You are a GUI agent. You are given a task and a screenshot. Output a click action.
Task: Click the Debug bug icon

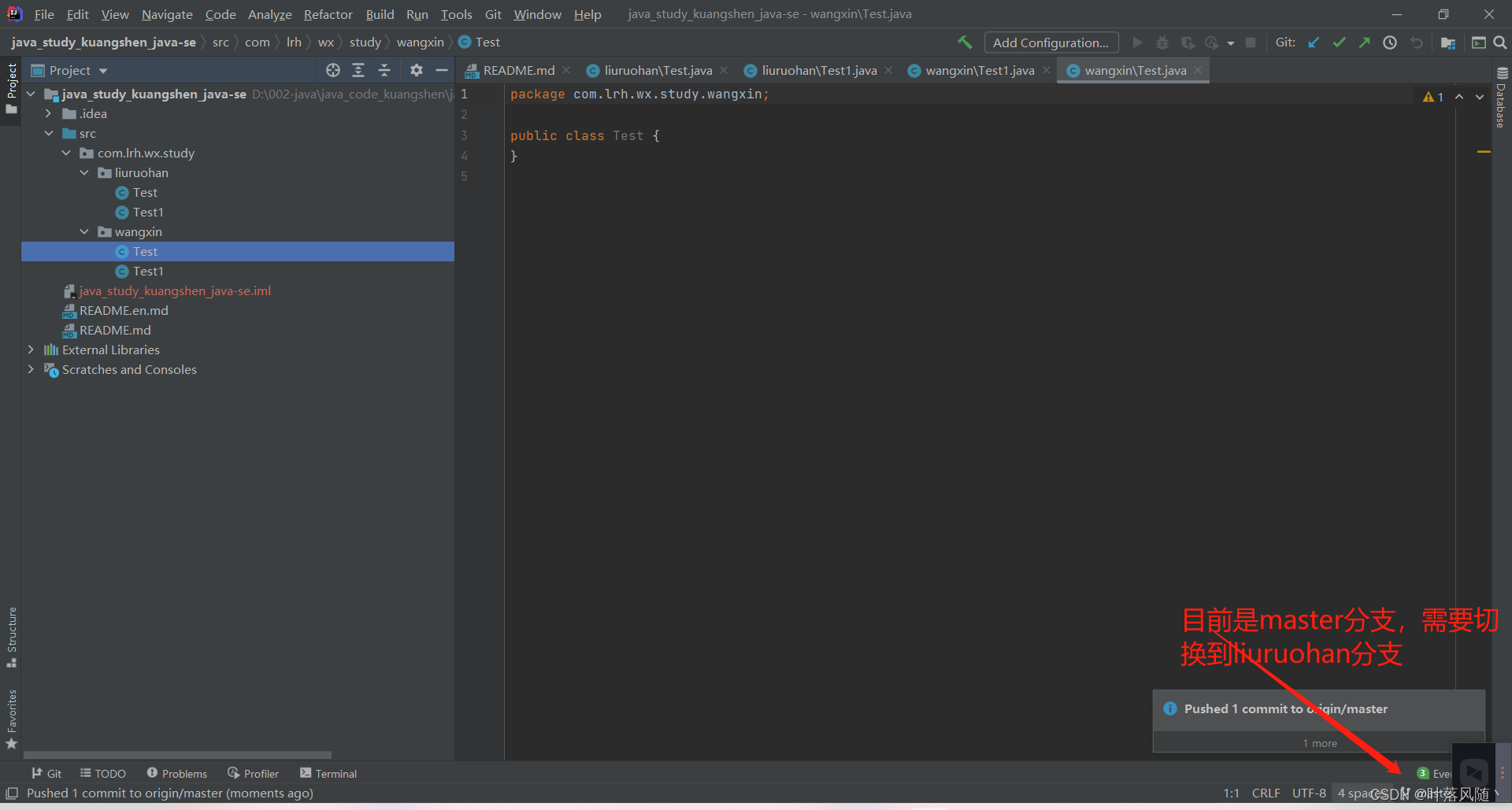click(x=1162, y=43)
